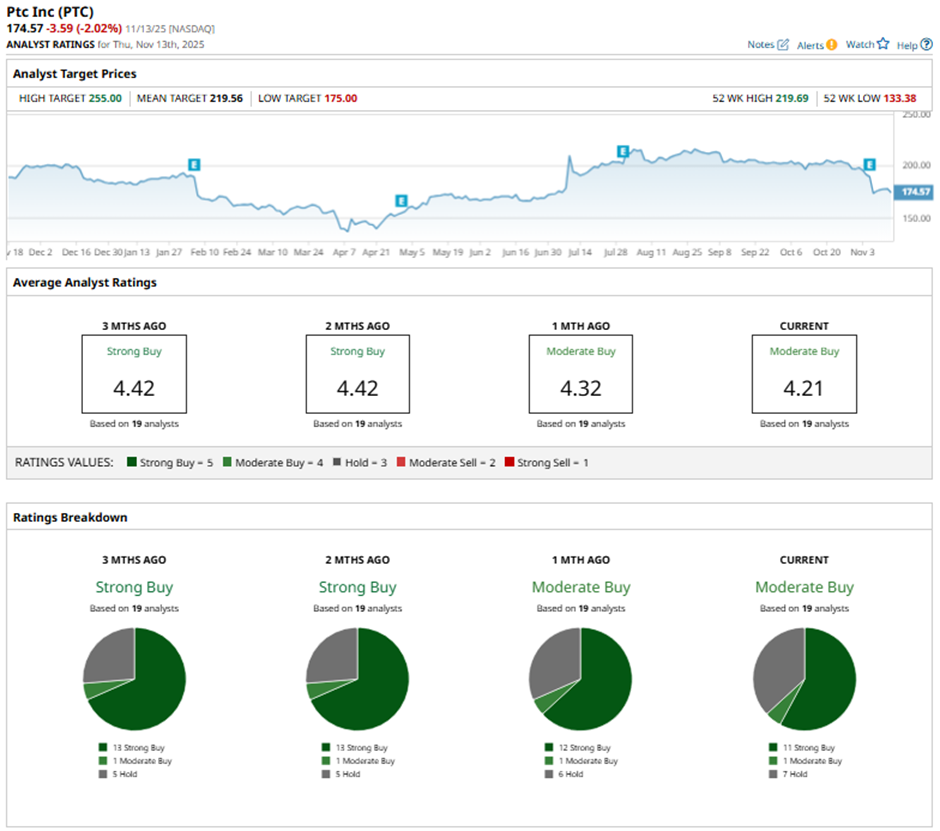Image resolution: width=940 pixels, height=831 pixels.
Task: Click the orange Alerts bell icon
Action: [832, 45]
